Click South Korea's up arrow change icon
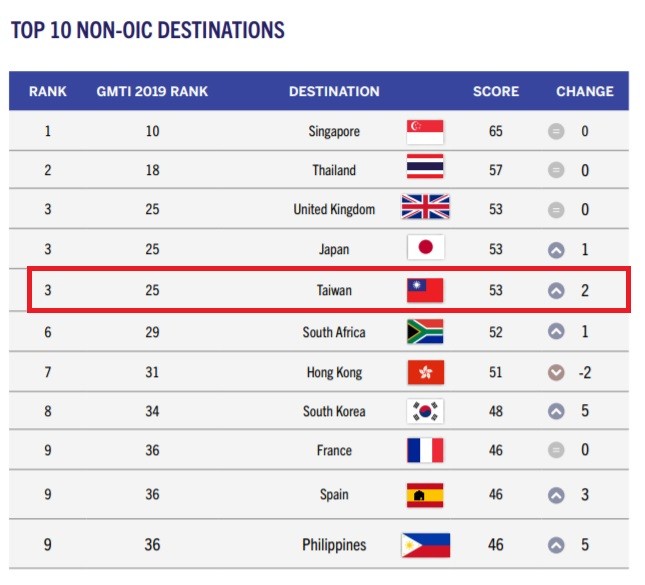Screen dimensions: 645x585 point(556,411)
